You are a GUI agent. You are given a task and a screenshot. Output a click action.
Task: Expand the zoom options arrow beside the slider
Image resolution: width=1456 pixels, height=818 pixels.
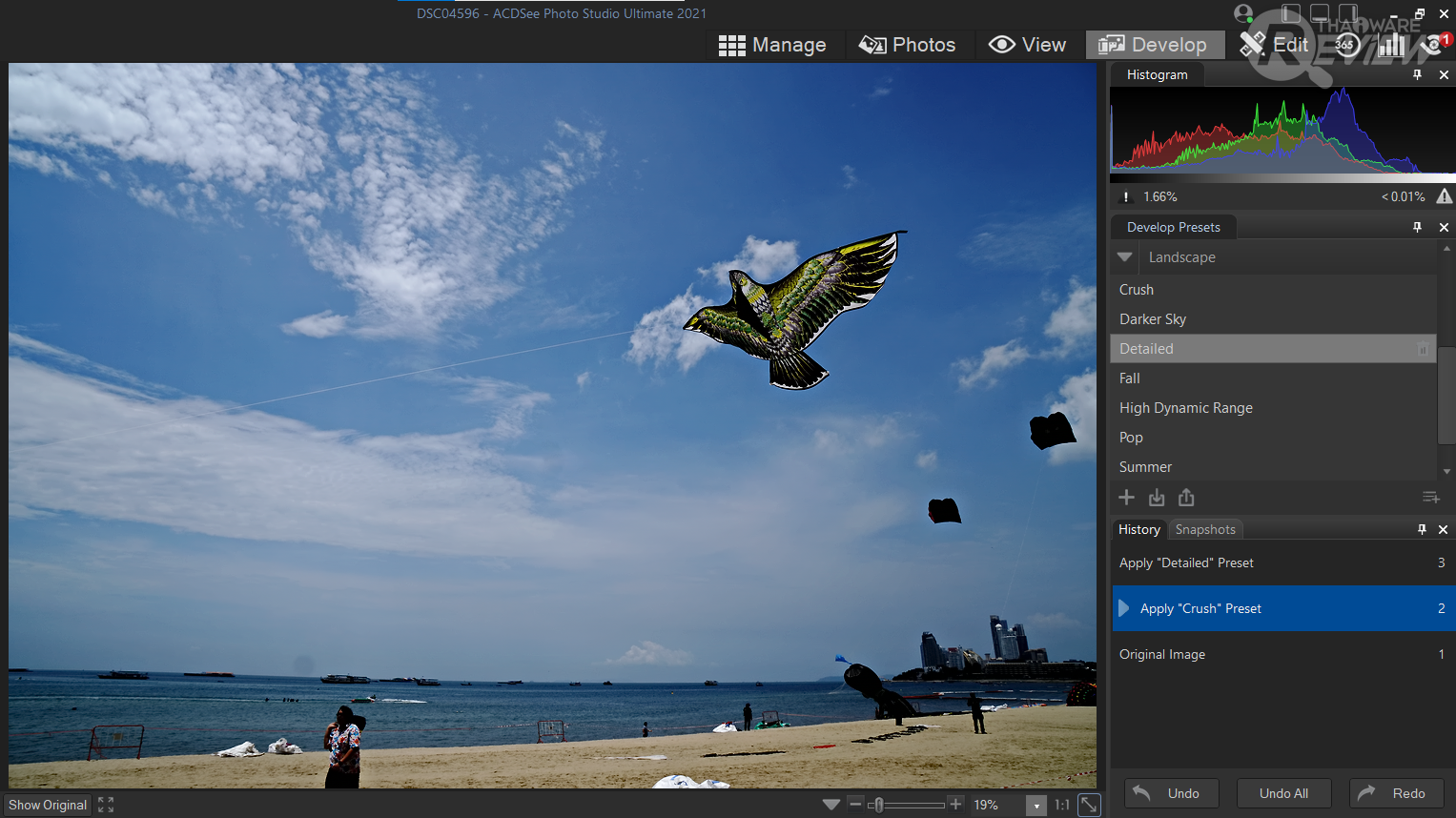(x=831, y=805)
